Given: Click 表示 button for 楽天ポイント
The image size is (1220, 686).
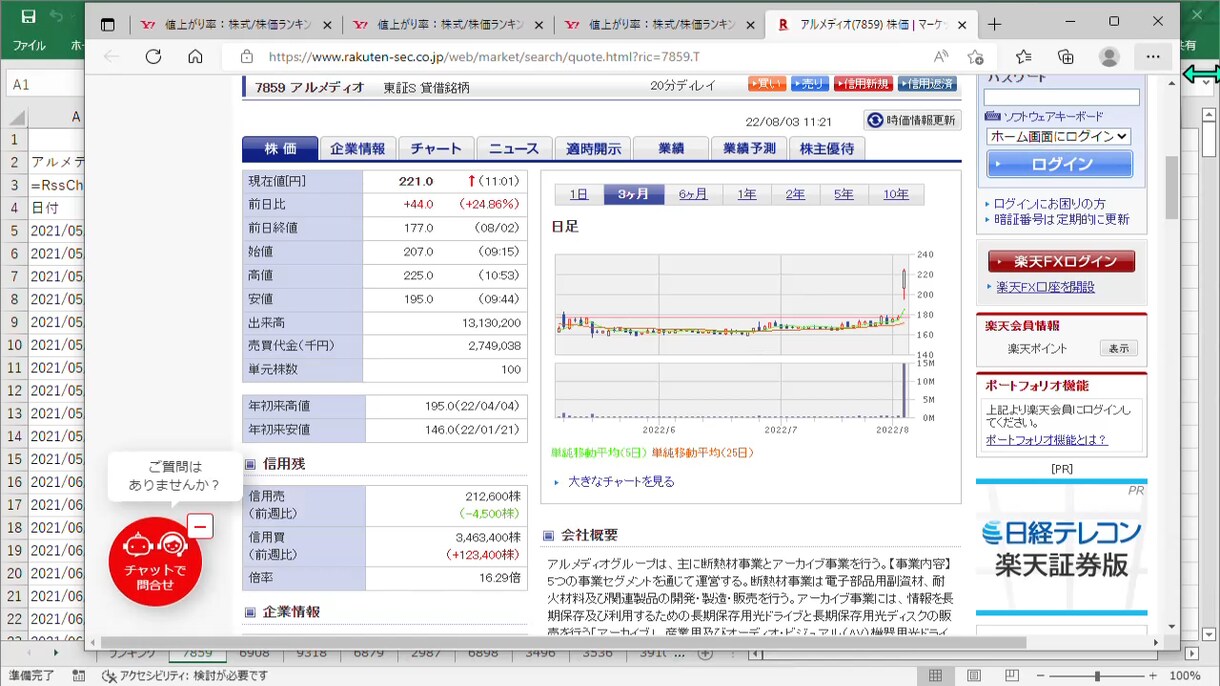Looking at the screenshot, I should pyautogui.click(x=1118, y=348).
